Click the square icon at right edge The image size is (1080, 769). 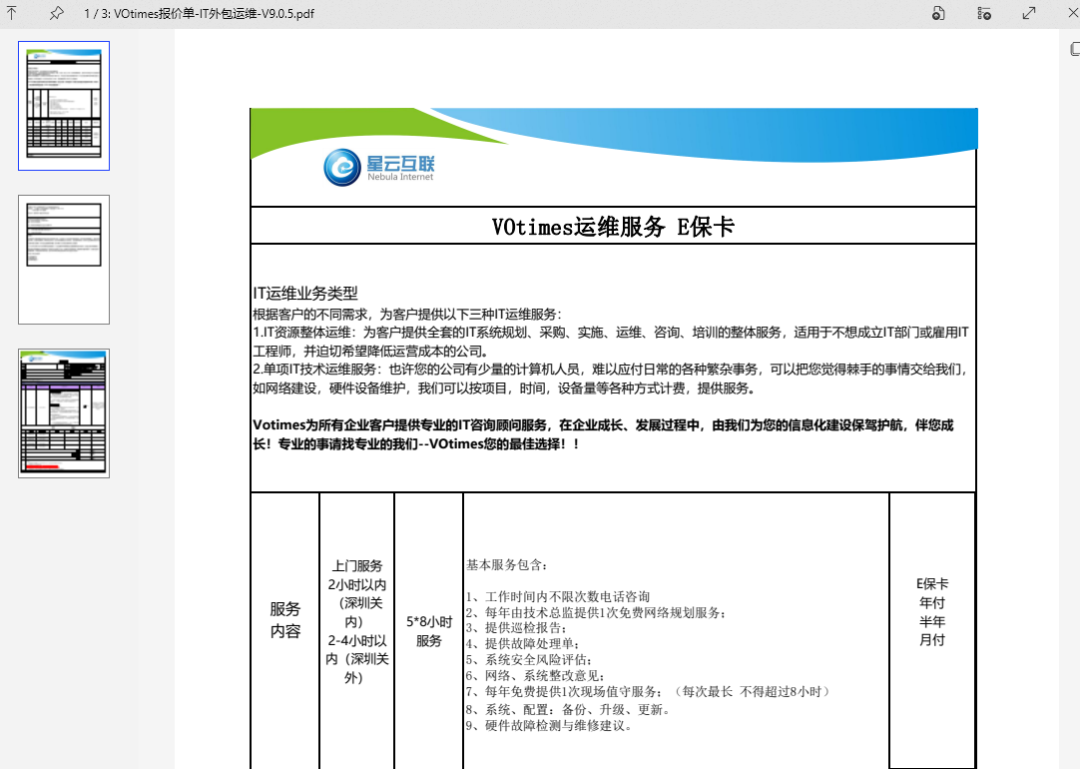[1074, 49]
